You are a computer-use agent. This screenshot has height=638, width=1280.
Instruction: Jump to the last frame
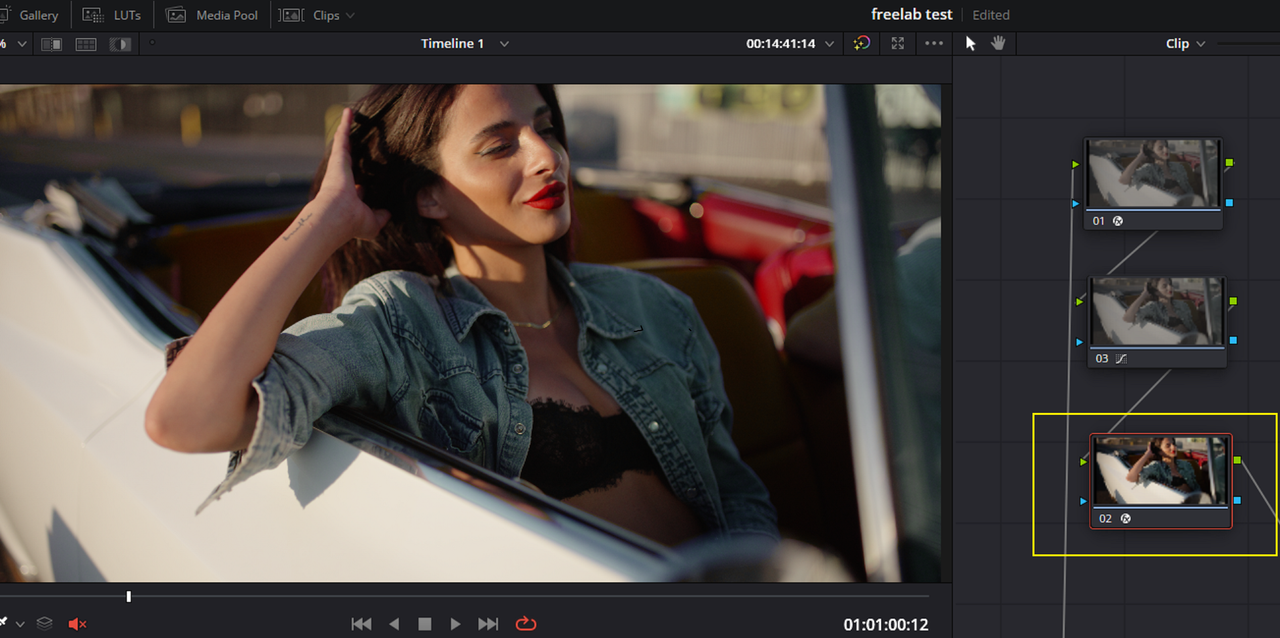click(488, 624)
